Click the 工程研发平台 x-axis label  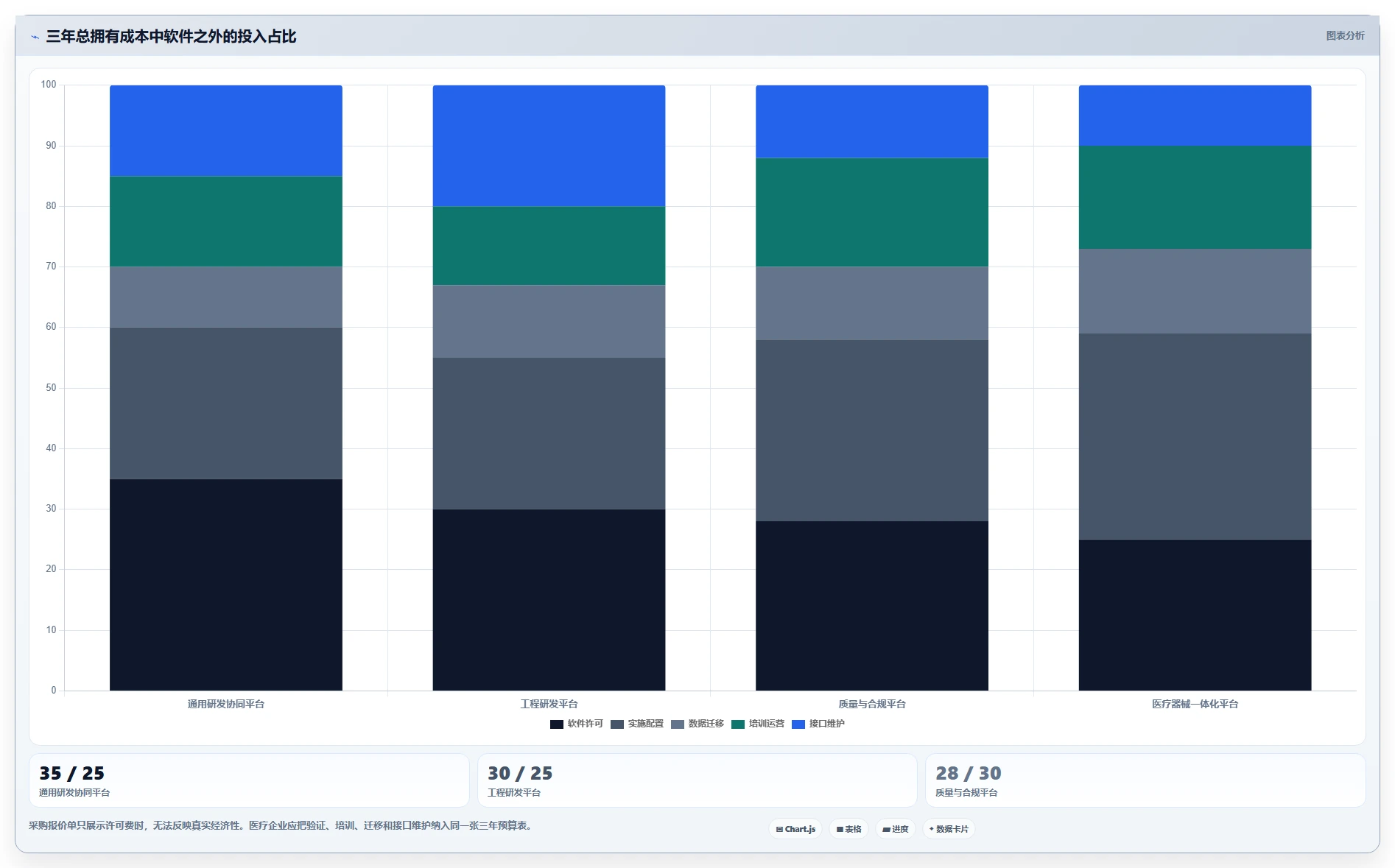coord(549,704)
